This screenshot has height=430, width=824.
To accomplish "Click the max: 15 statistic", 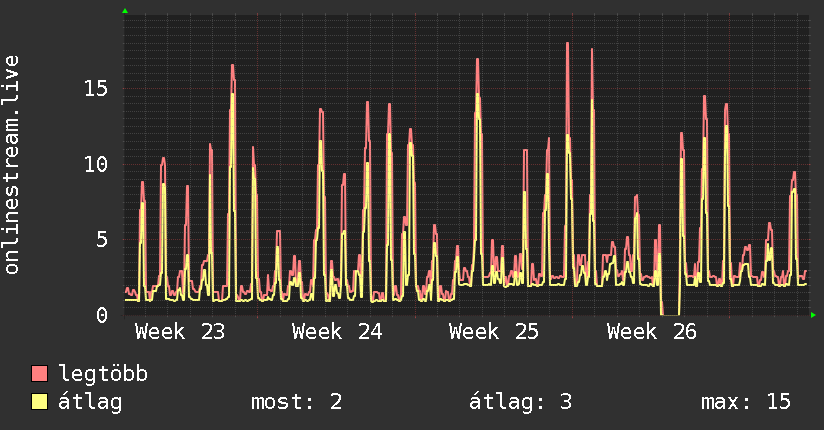I will [746, 402].
